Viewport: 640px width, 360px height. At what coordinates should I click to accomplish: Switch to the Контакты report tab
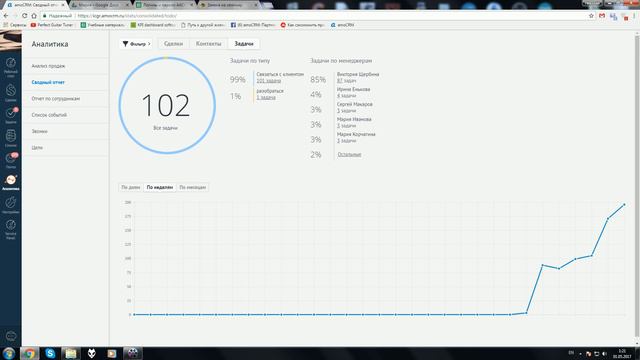[209, 44]
